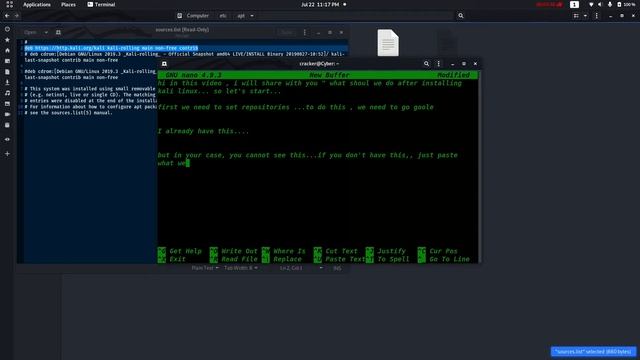
Task: Click Replace in nano shortcuts
Action: [x=282, y=259]
